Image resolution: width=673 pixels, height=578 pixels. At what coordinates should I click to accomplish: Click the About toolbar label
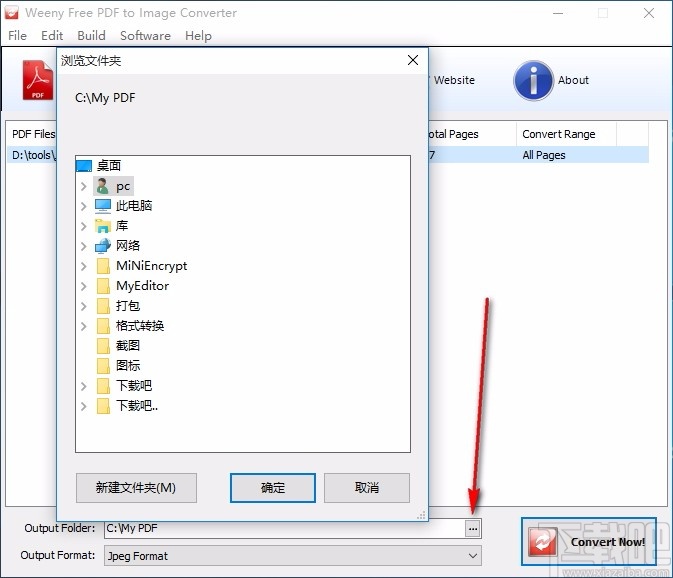tap(573, 80)
